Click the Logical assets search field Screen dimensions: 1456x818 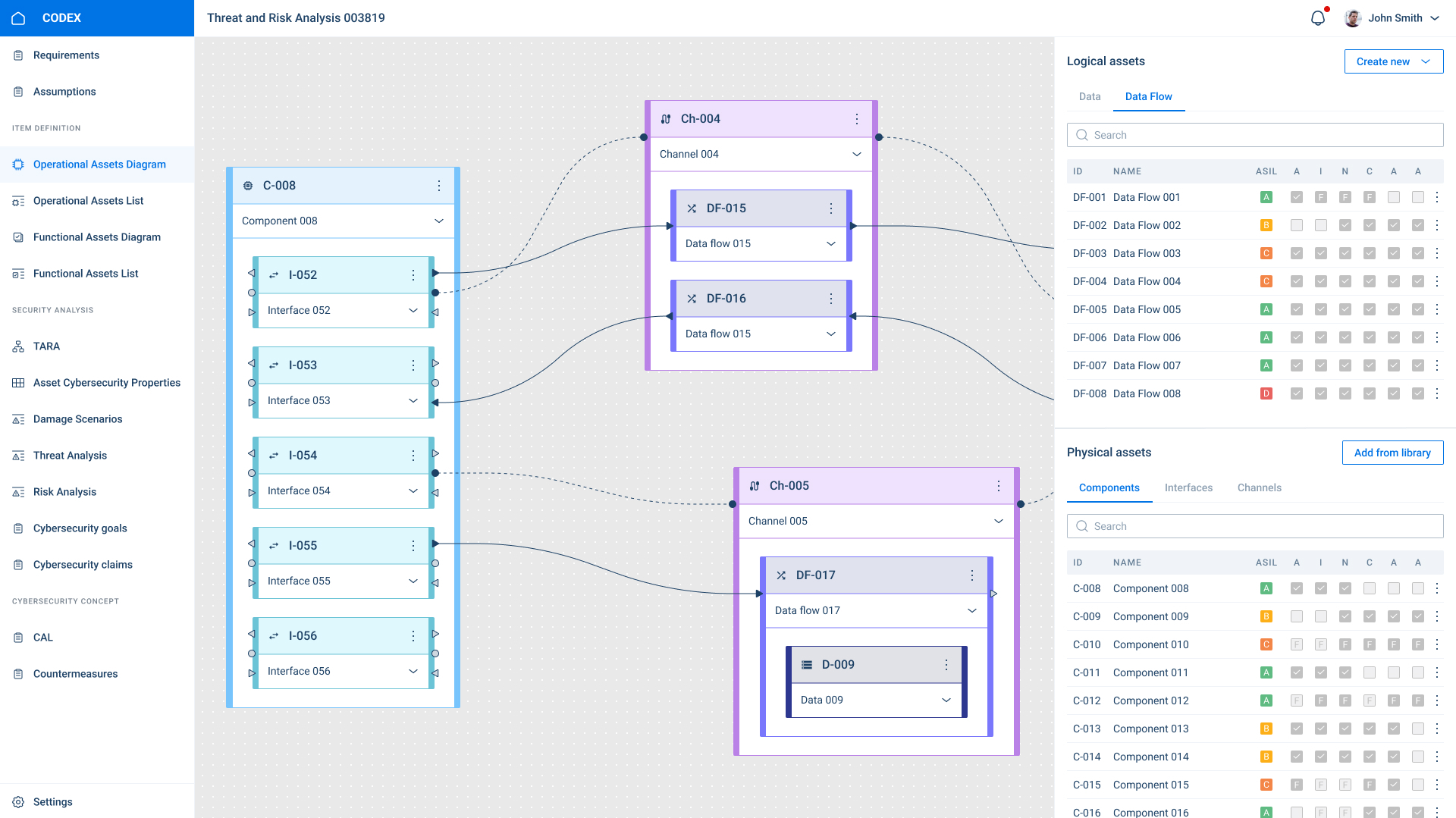1255,135
